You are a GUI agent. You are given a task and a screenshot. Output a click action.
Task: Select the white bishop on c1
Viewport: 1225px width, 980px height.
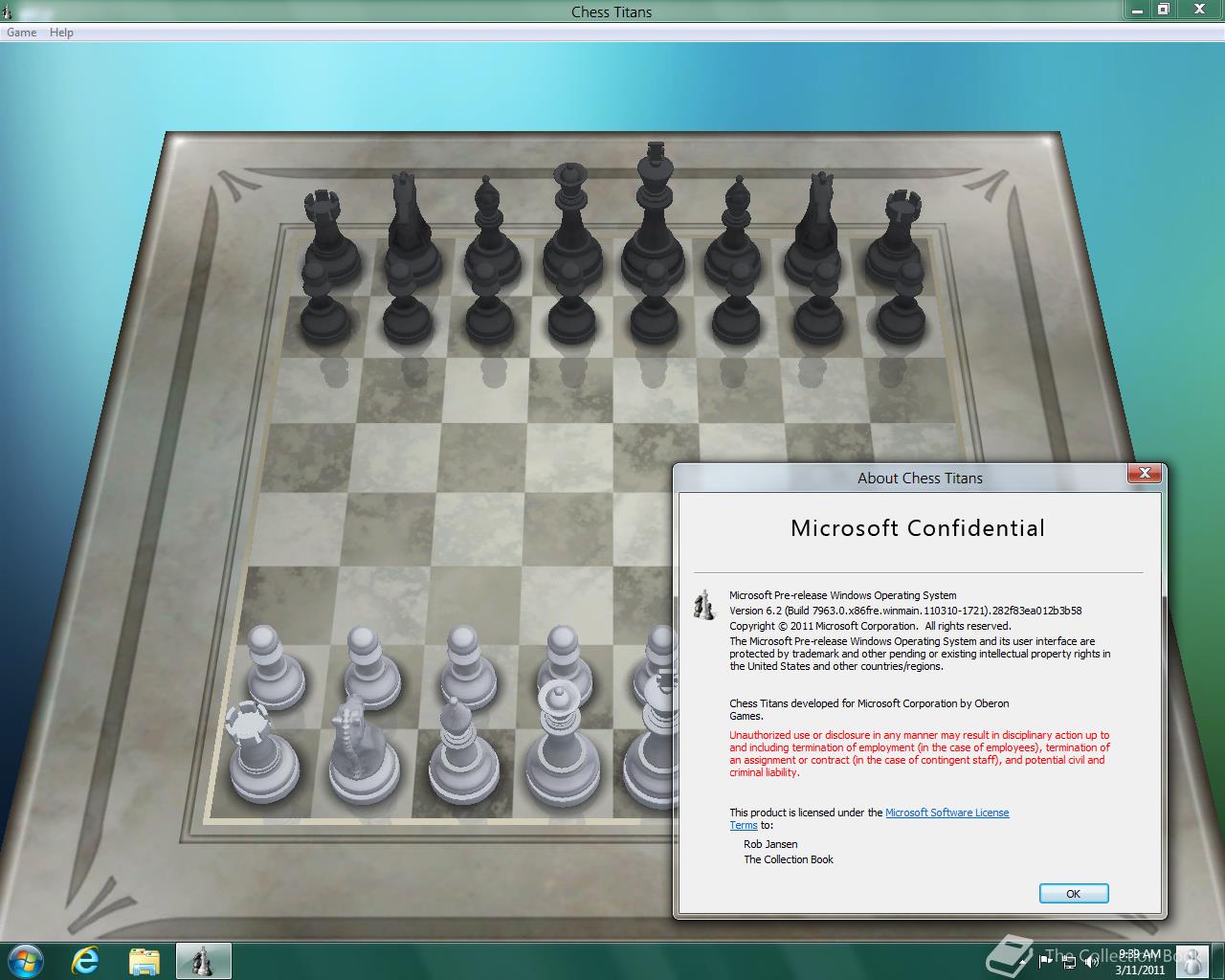[x=463, y=751]
